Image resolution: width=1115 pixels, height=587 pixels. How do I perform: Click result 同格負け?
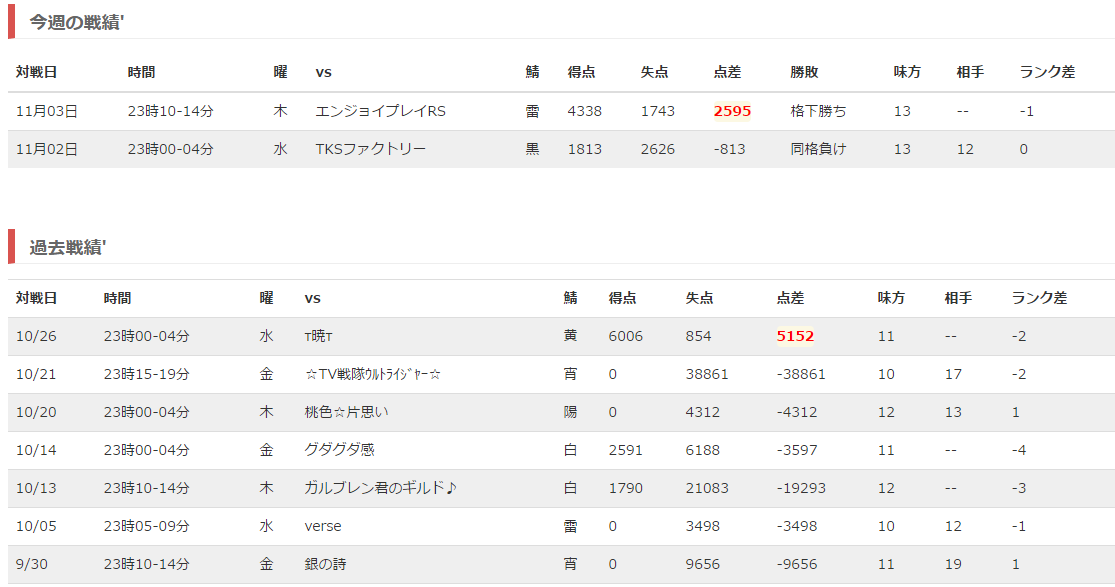pyautogui.click(x=818, y=149)
